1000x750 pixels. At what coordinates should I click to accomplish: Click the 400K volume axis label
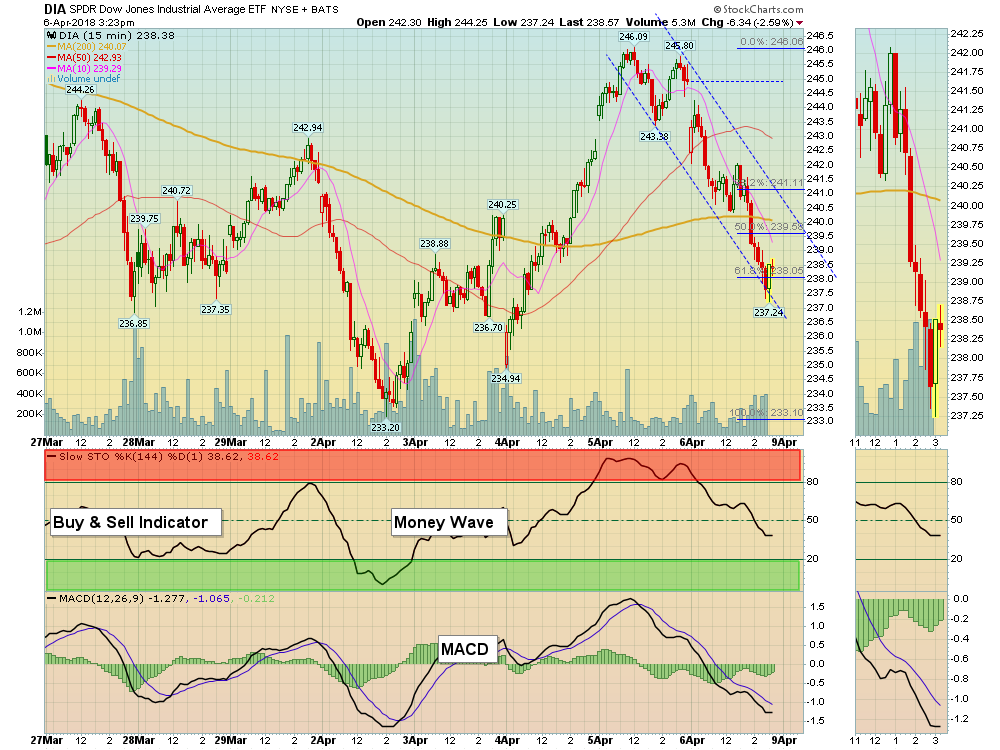click(x=29, y=393)
